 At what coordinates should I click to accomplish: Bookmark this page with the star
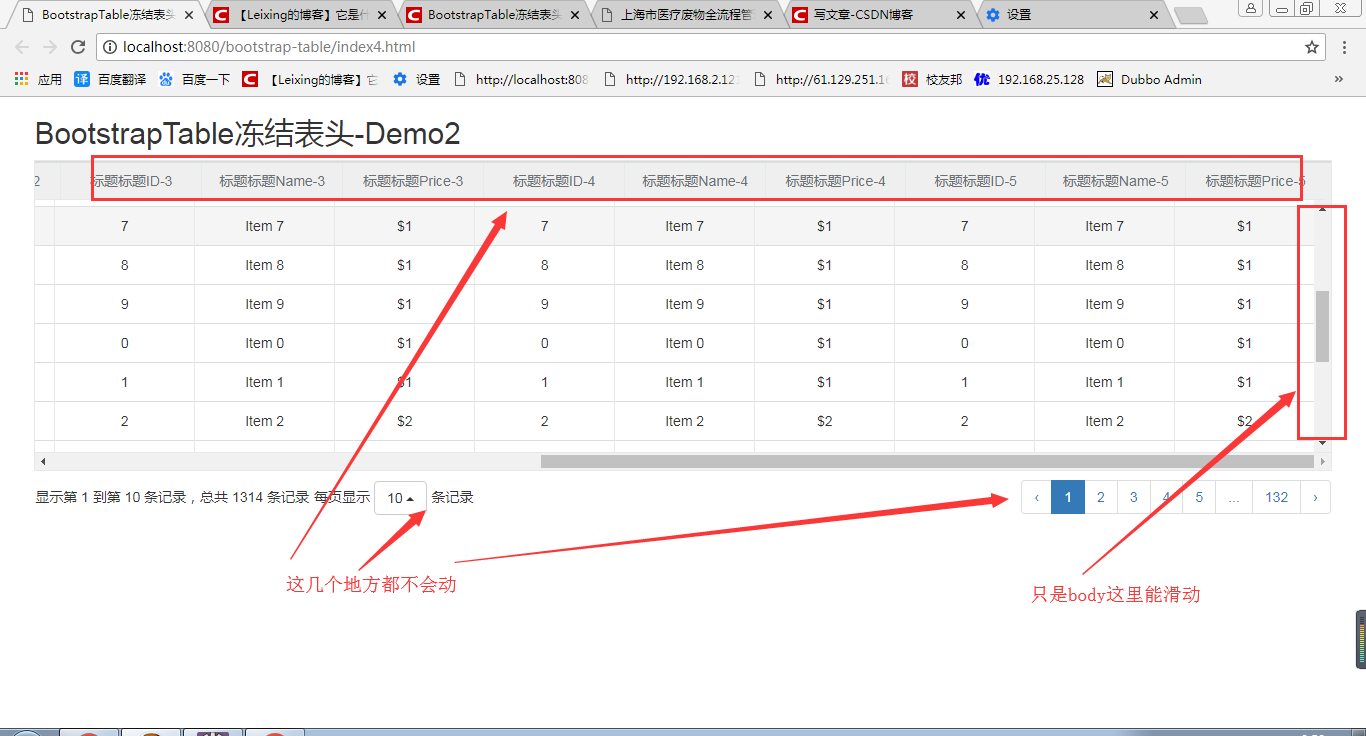point(1312,47)
